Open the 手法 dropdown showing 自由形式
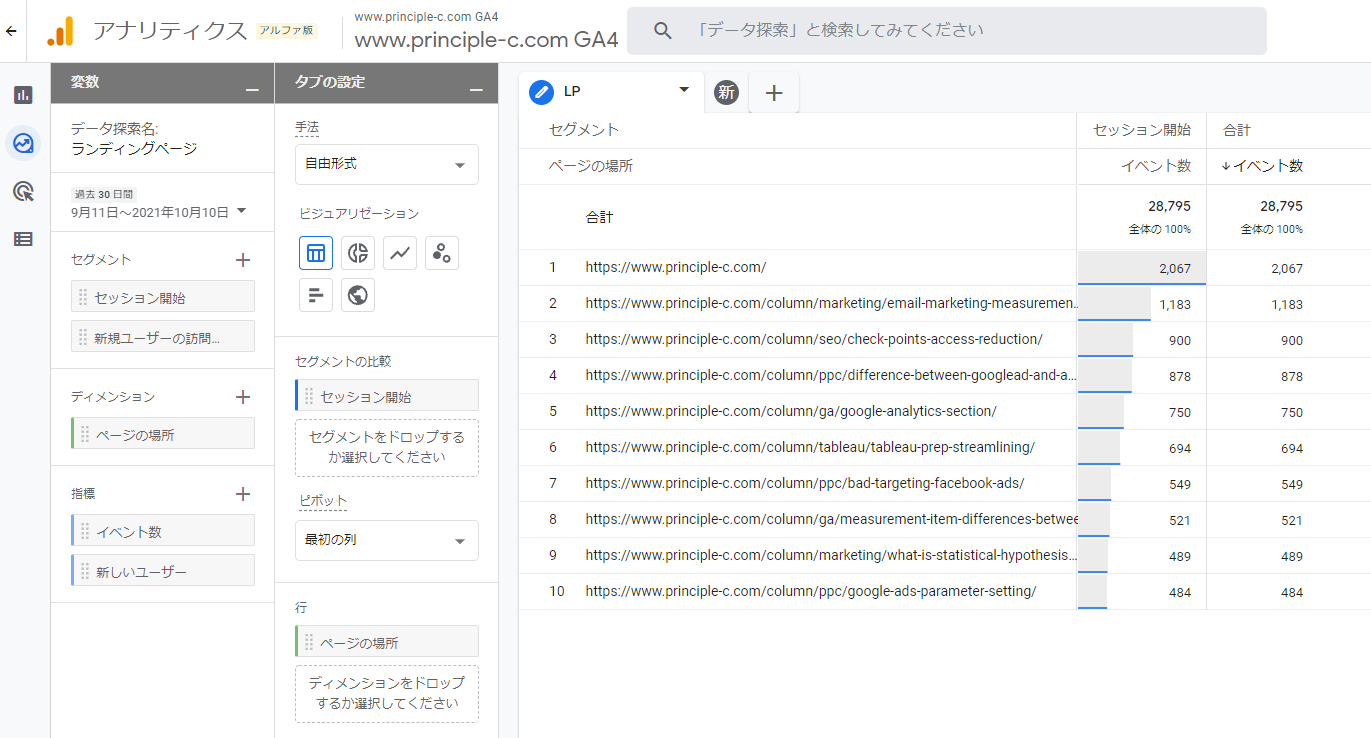Image resolution: width=1371 pixels, height=738 pixels. (386, 164)
